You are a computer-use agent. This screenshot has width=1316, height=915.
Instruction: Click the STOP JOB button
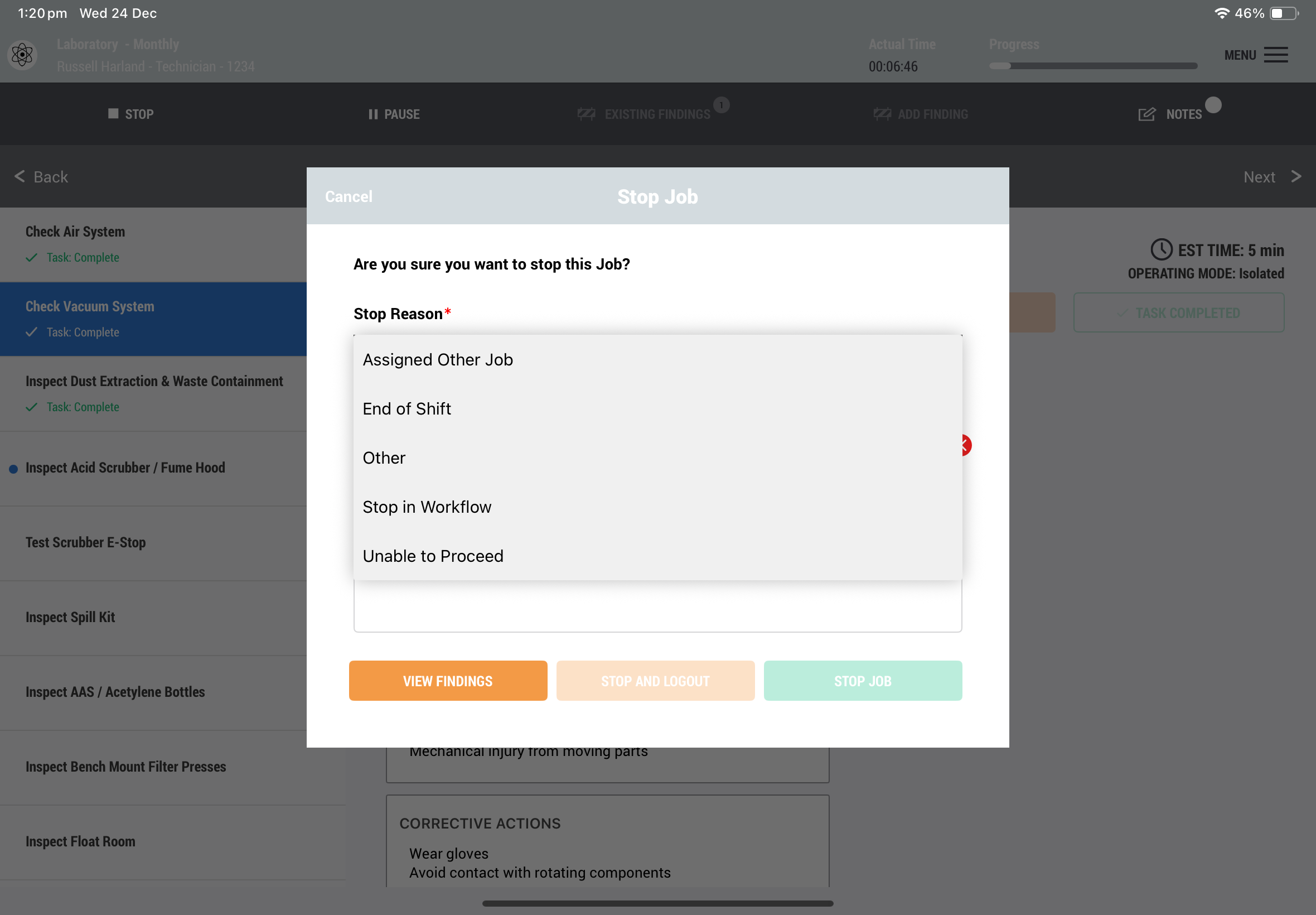click(862, 681)
